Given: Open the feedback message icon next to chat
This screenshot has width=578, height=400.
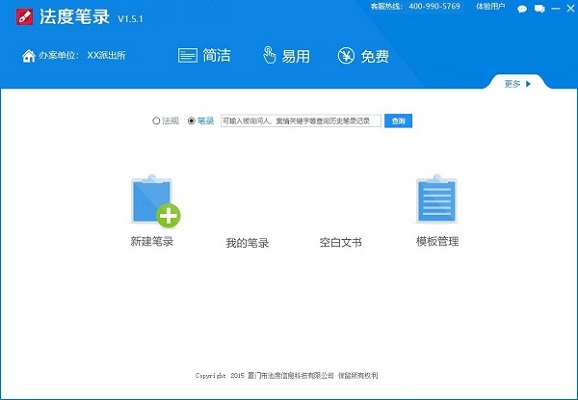Looking at the screenshot, I should coord(540,9).
